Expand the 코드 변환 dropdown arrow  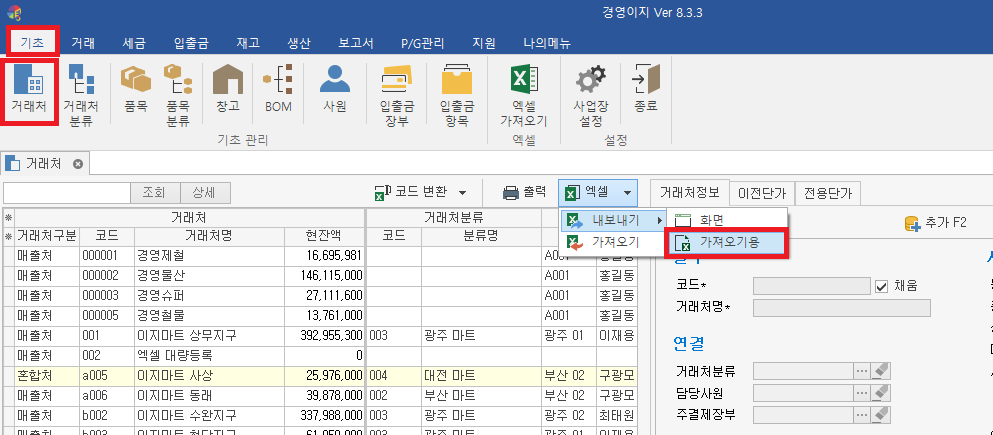(x=462, y=193)
